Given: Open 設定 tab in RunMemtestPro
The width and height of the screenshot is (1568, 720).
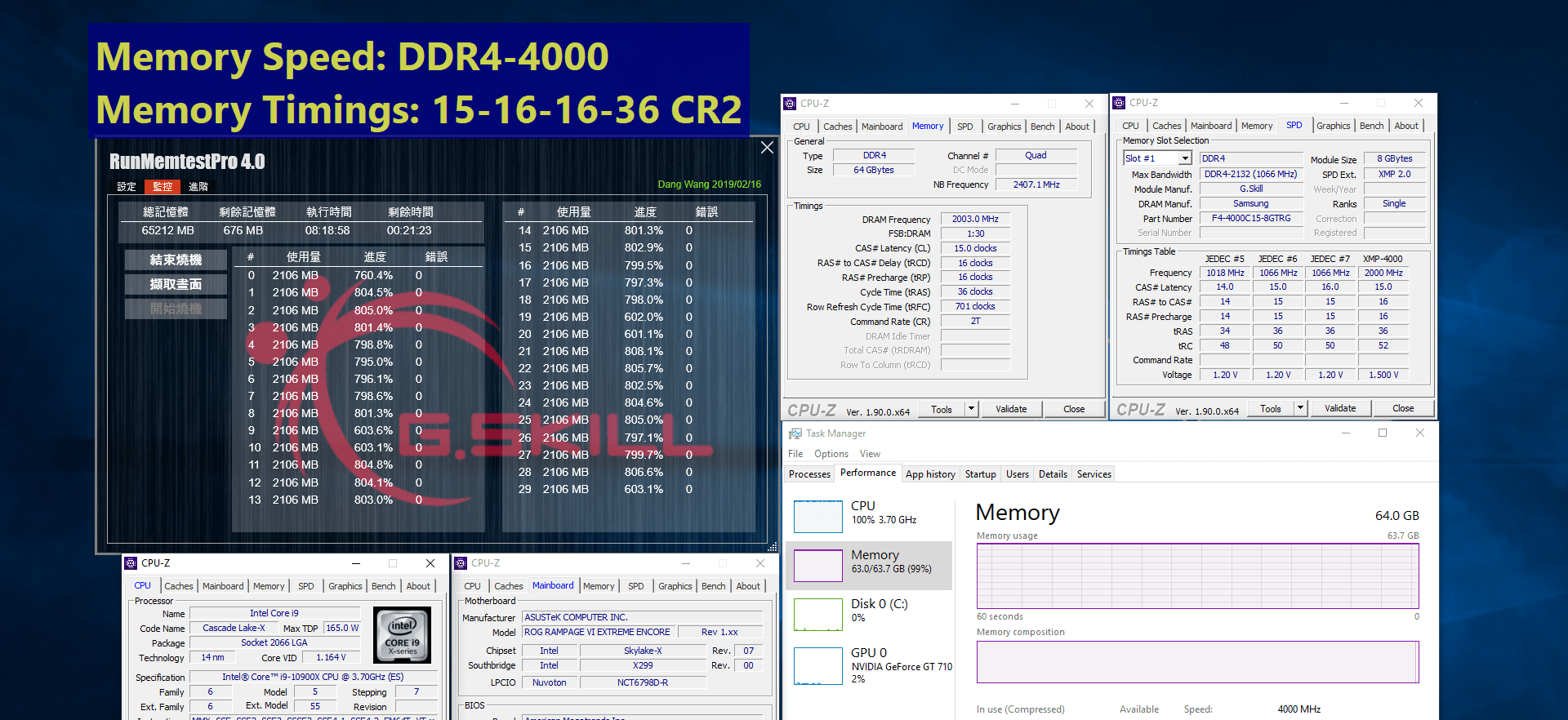Looking at the screenshot, I should 127,187.
